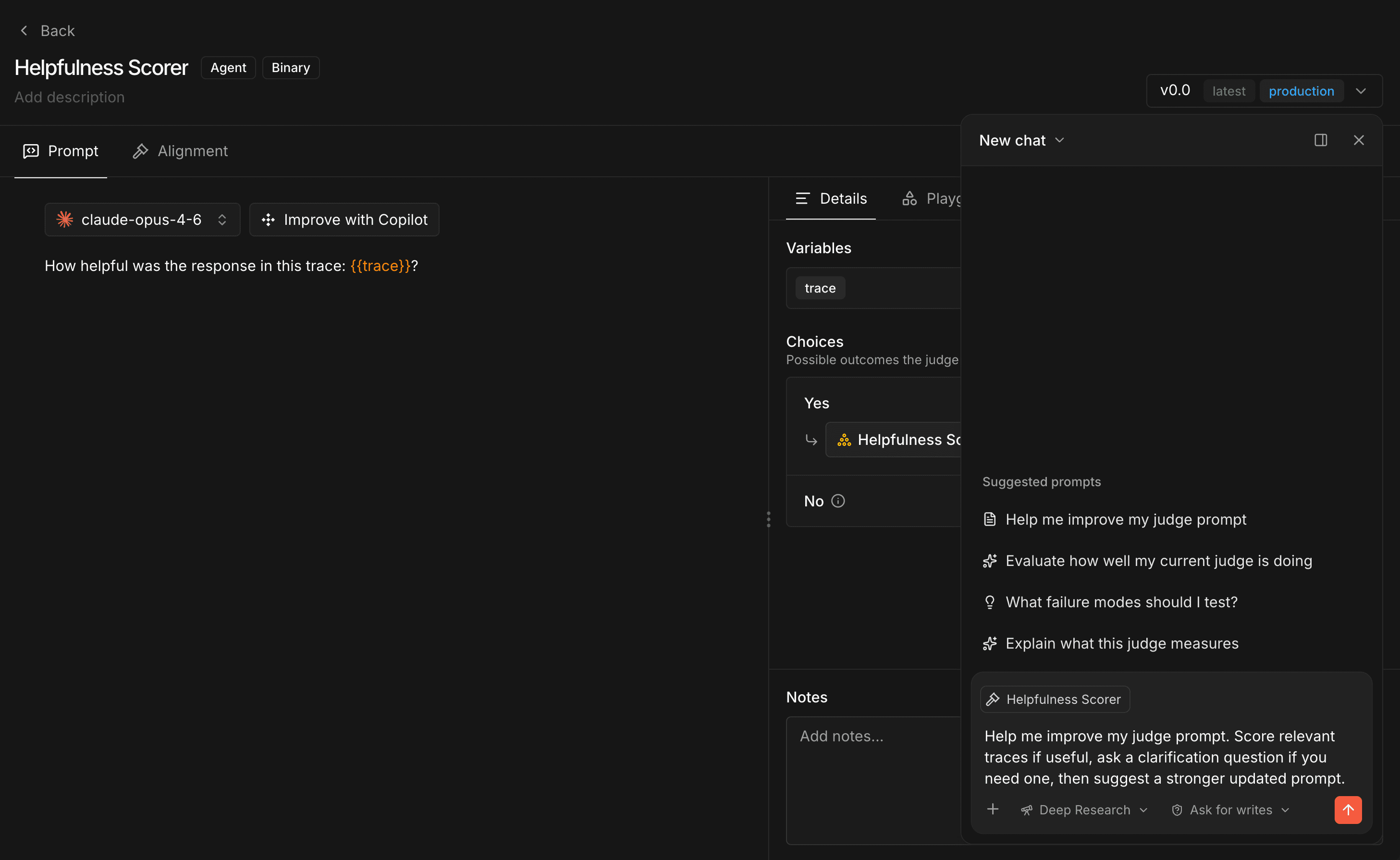Click the Deep Research telescope icon
Viewport: 1400px width, 860px height.
tap(1027, 810)
